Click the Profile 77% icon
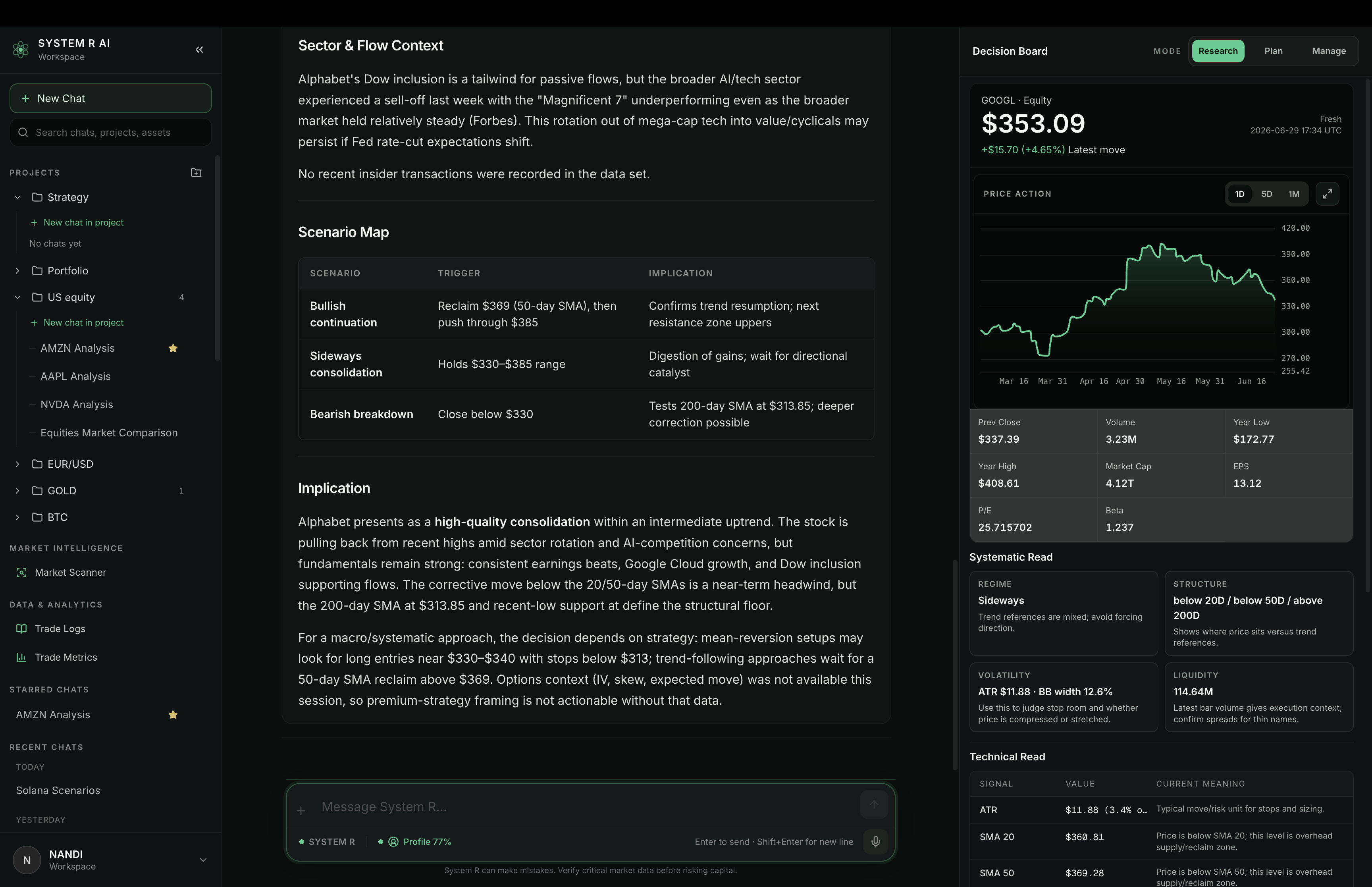Viewport: 1372px width, 887px height. (x=393, y=841)
